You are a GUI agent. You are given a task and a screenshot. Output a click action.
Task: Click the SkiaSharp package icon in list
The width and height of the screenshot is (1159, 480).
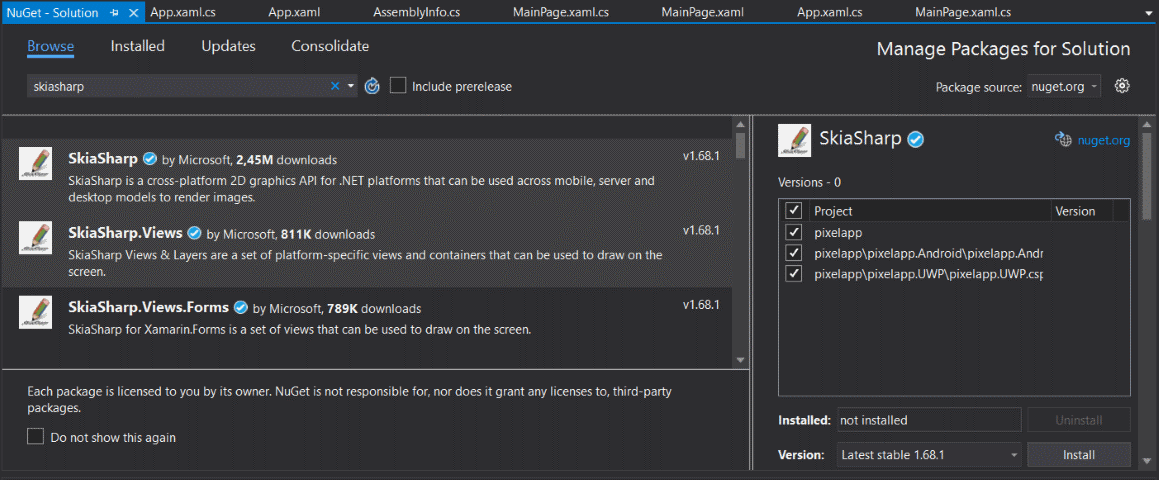pos(35,163)
